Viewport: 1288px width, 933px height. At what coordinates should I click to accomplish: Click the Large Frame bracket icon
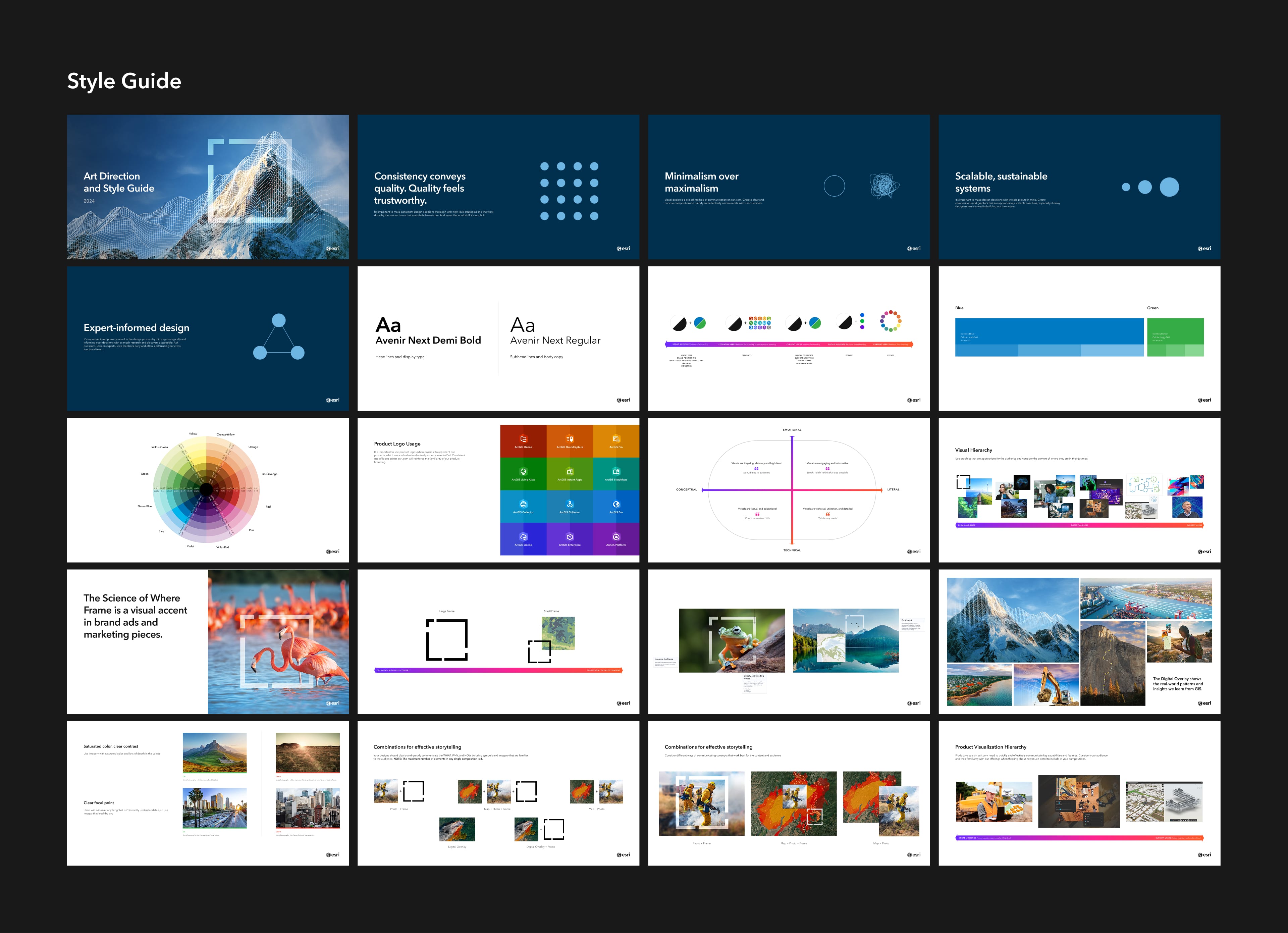[x=446, y=640]
